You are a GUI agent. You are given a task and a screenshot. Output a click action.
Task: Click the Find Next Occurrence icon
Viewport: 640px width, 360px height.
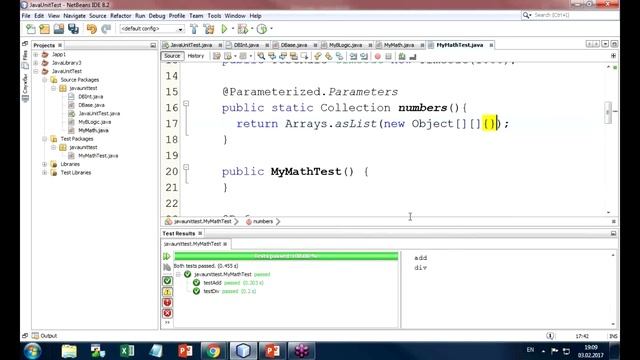(x=282, y=56)
